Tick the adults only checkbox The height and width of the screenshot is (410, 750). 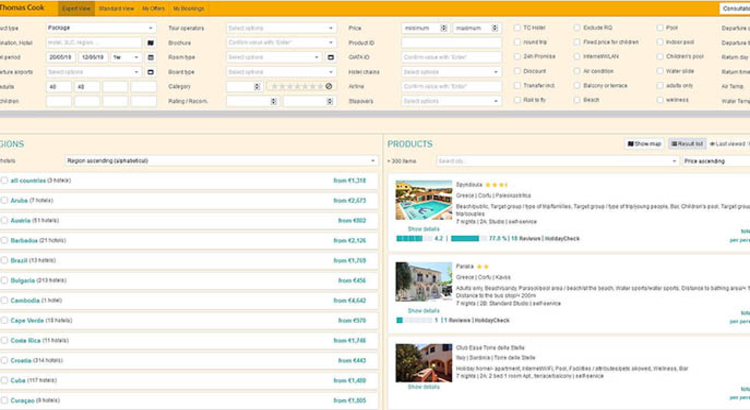[660, 86]
